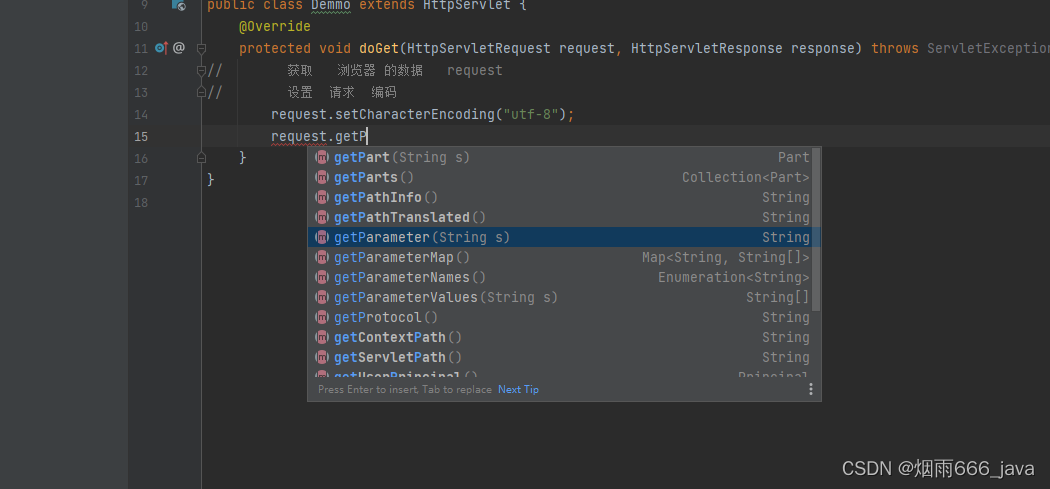Collapse the doGet method fold marker

[202, 48]
